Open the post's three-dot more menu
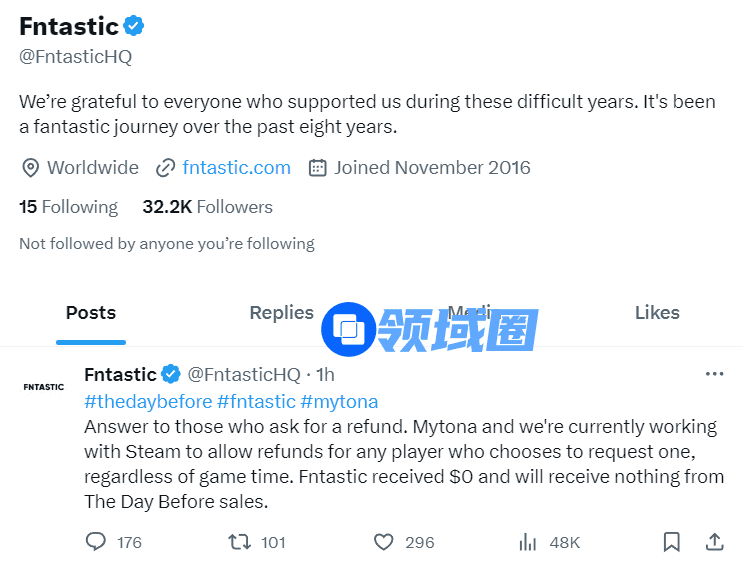 tap(714, 374)
